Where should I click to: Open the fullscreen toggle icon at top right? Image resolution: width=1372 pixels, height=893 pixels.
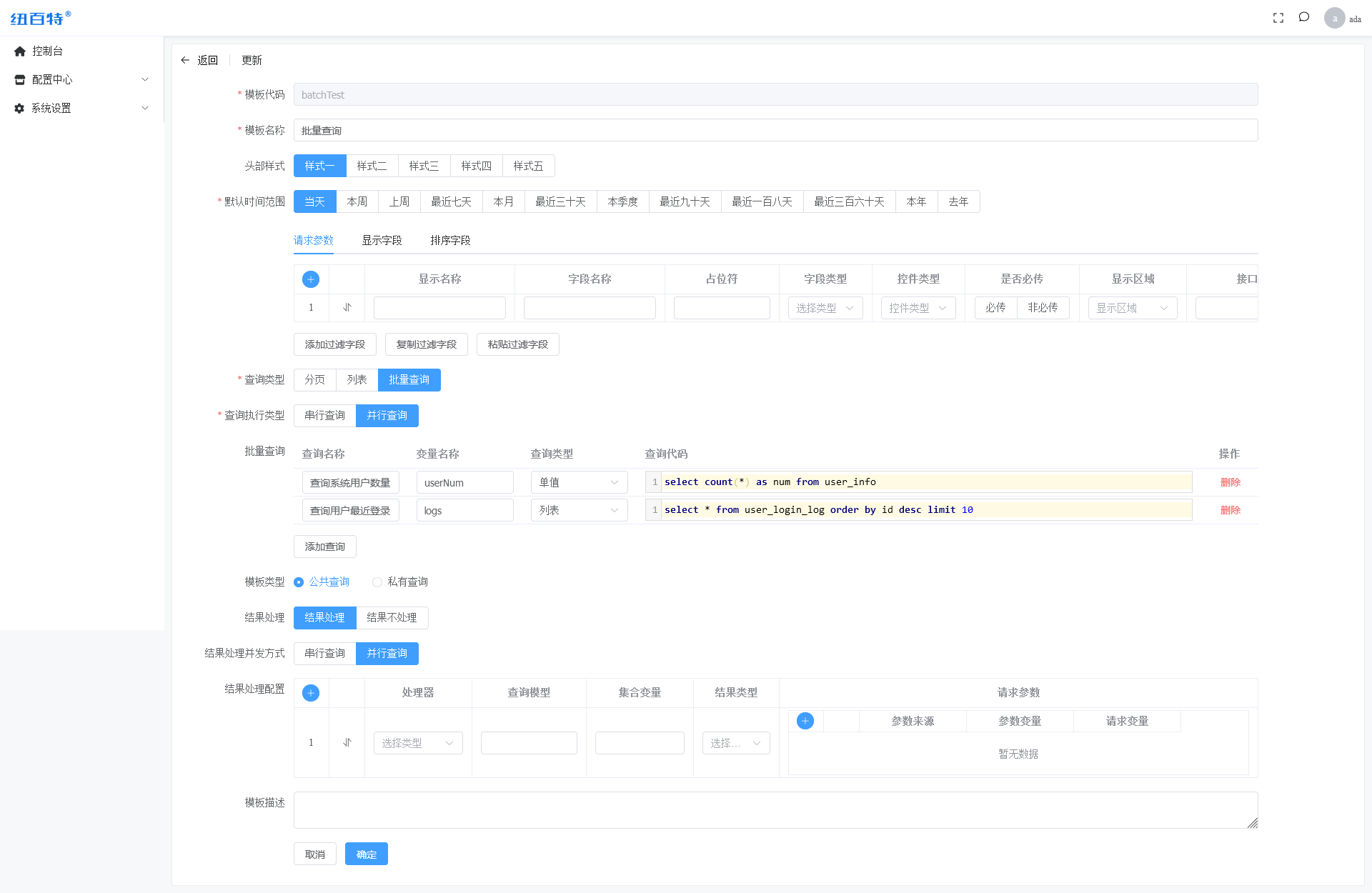[x=1278, y=17]
